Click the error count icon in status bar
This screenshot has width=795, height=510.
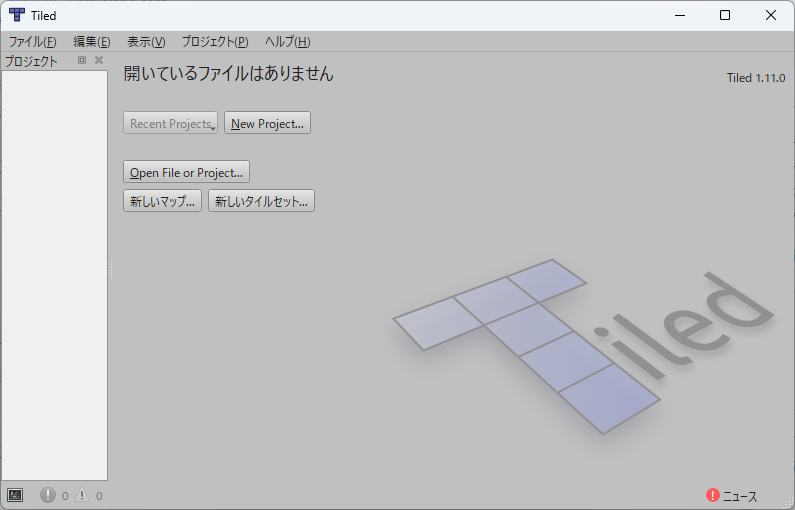pos(48,495)
